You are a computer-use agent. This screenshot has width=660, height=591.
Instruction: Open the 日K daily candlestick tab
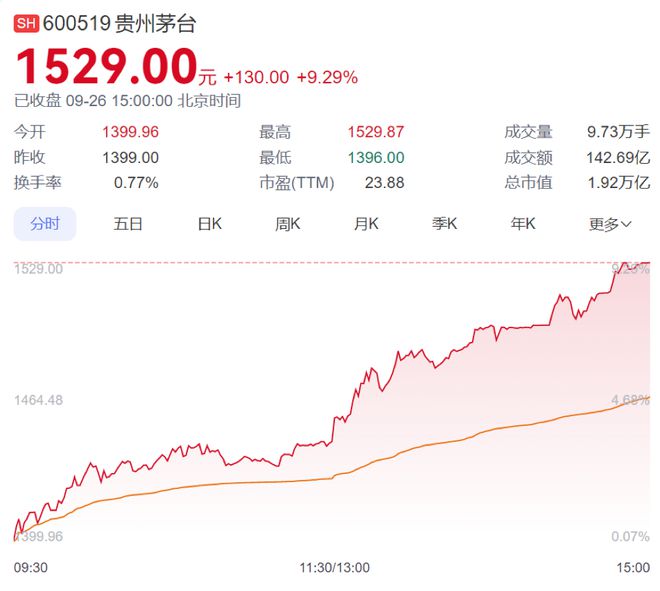coord(209,224)
